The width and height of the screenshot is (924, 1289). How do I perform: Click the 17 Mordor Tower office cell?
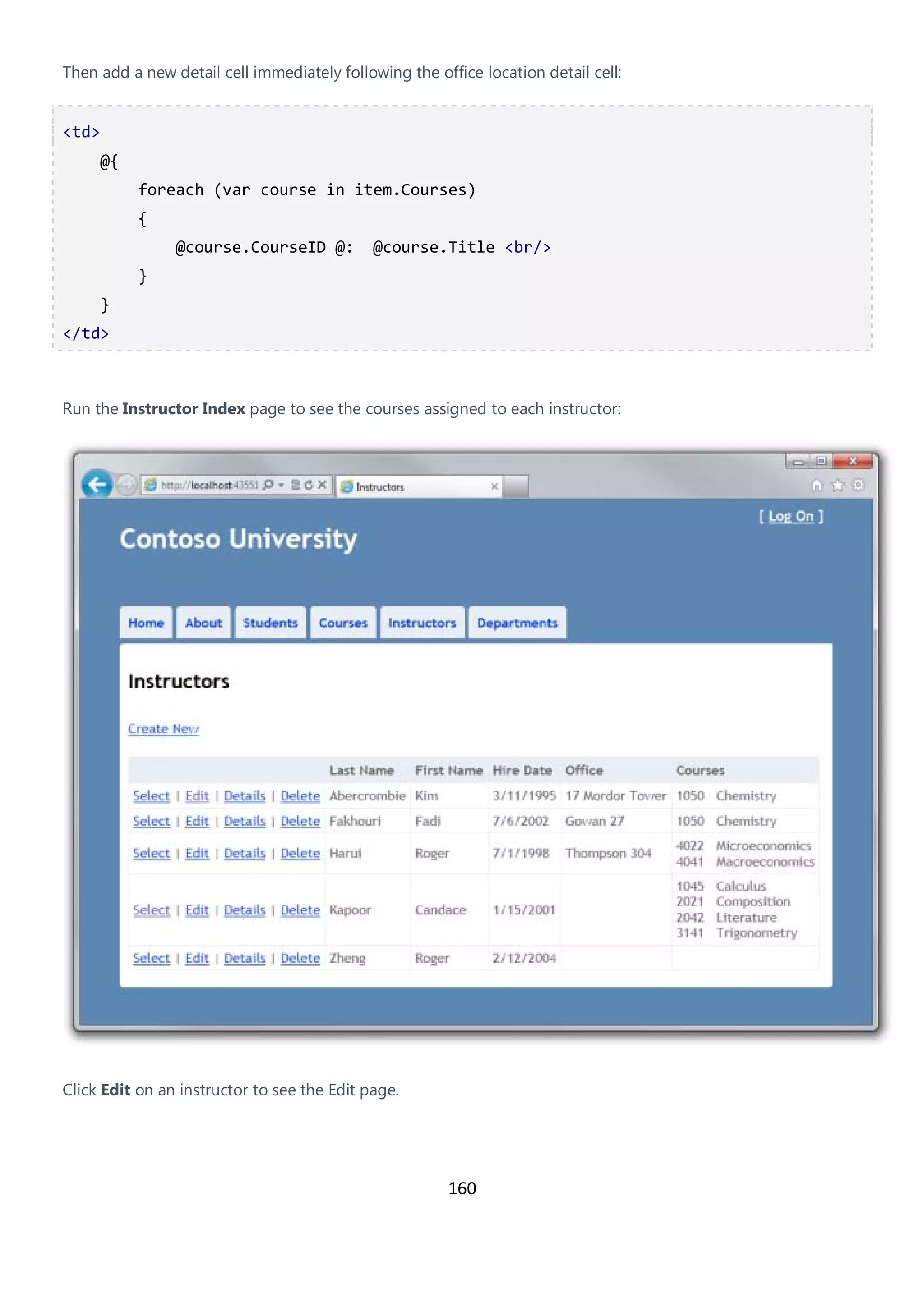coord(615,796)
